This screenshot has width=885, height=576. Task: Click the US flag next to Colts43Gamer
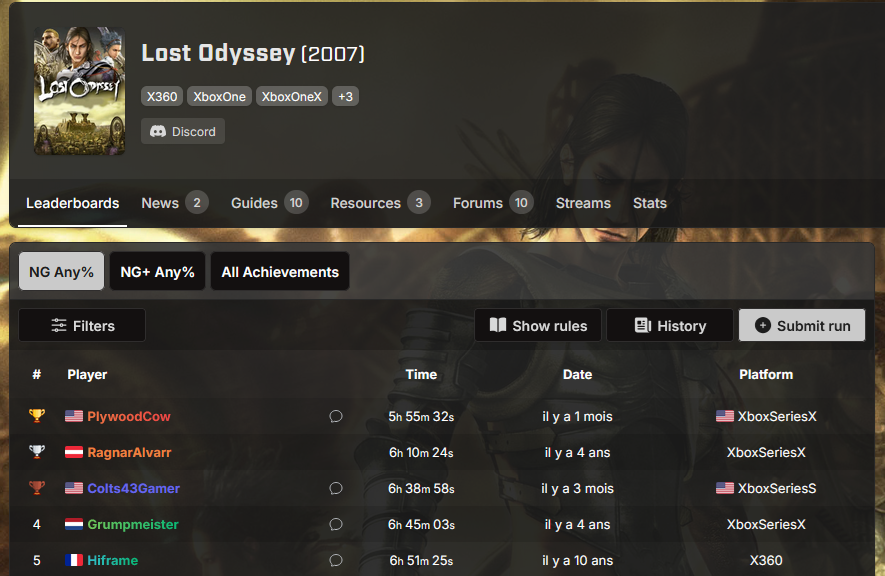pos(74,489)
